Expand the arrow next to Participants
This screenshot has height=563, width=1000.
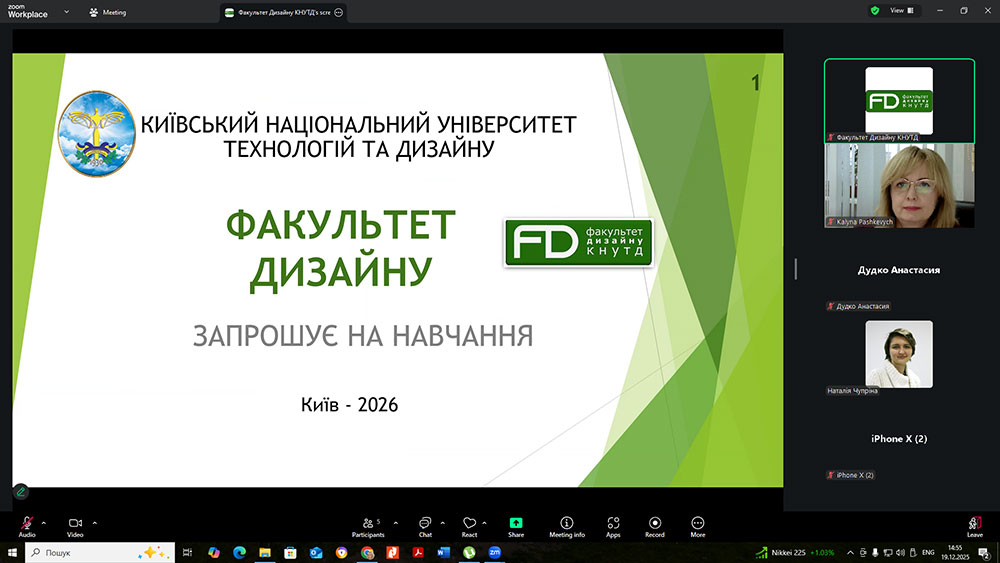(396, 522)
